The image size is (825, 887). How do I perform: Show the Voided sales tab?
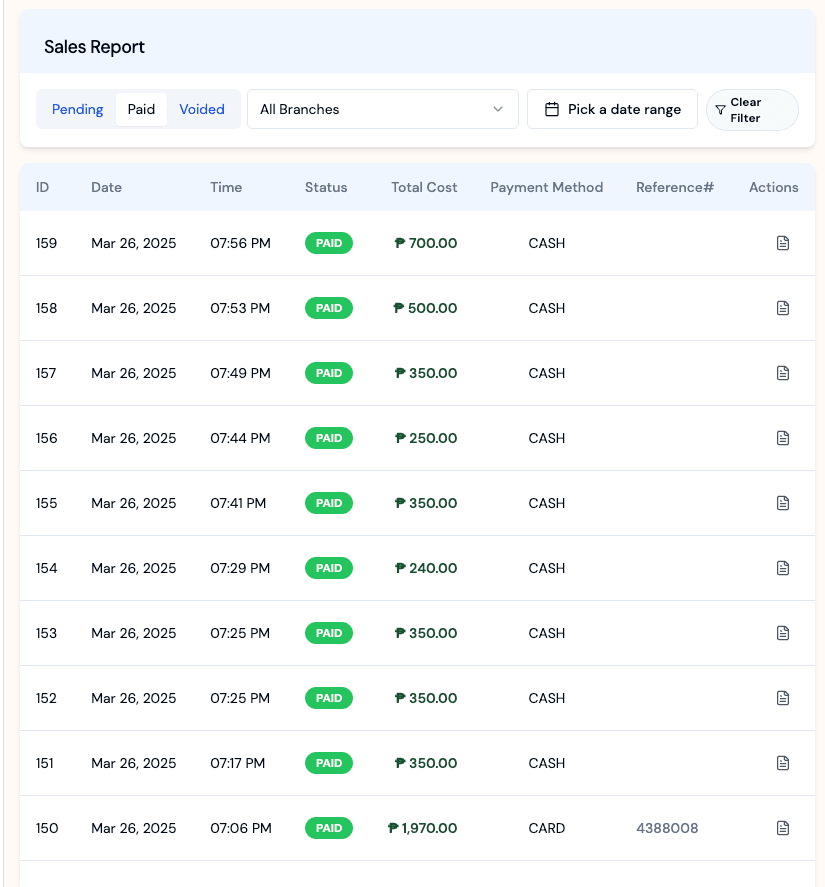pos(202,109)
